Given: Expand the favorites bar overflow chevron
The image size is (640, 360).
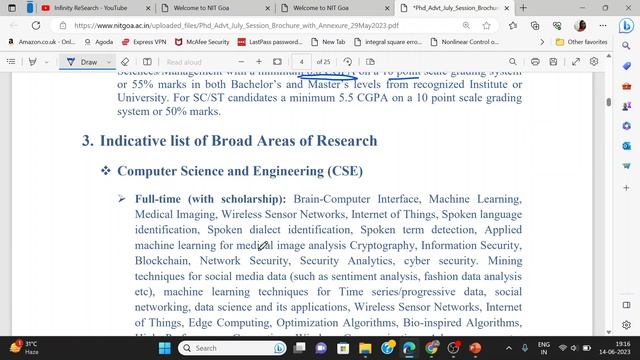Looking at the screenshot, I should click(x=542, y=42).
